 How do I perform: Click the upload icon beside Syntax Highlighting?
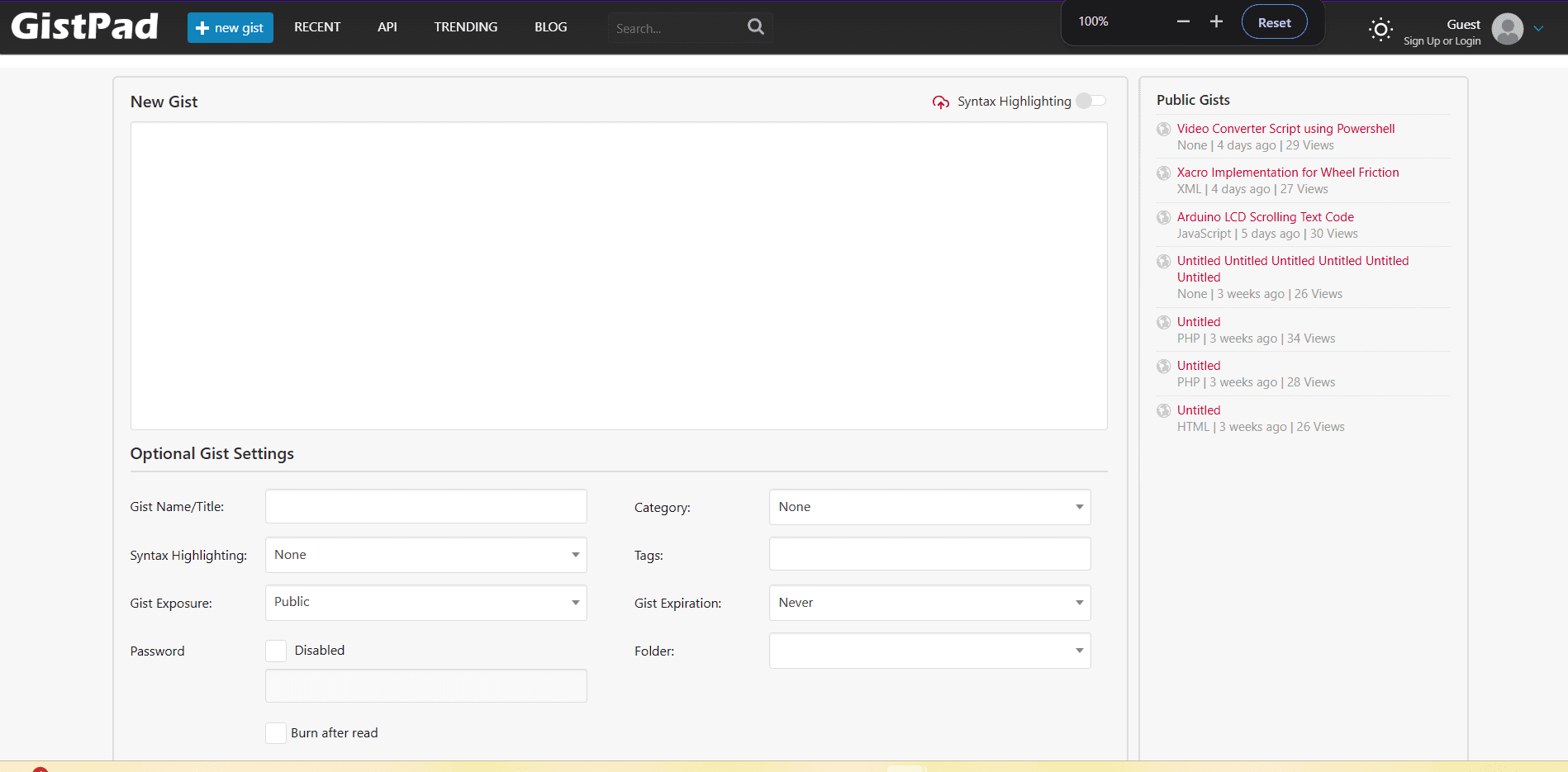(940, 102)
